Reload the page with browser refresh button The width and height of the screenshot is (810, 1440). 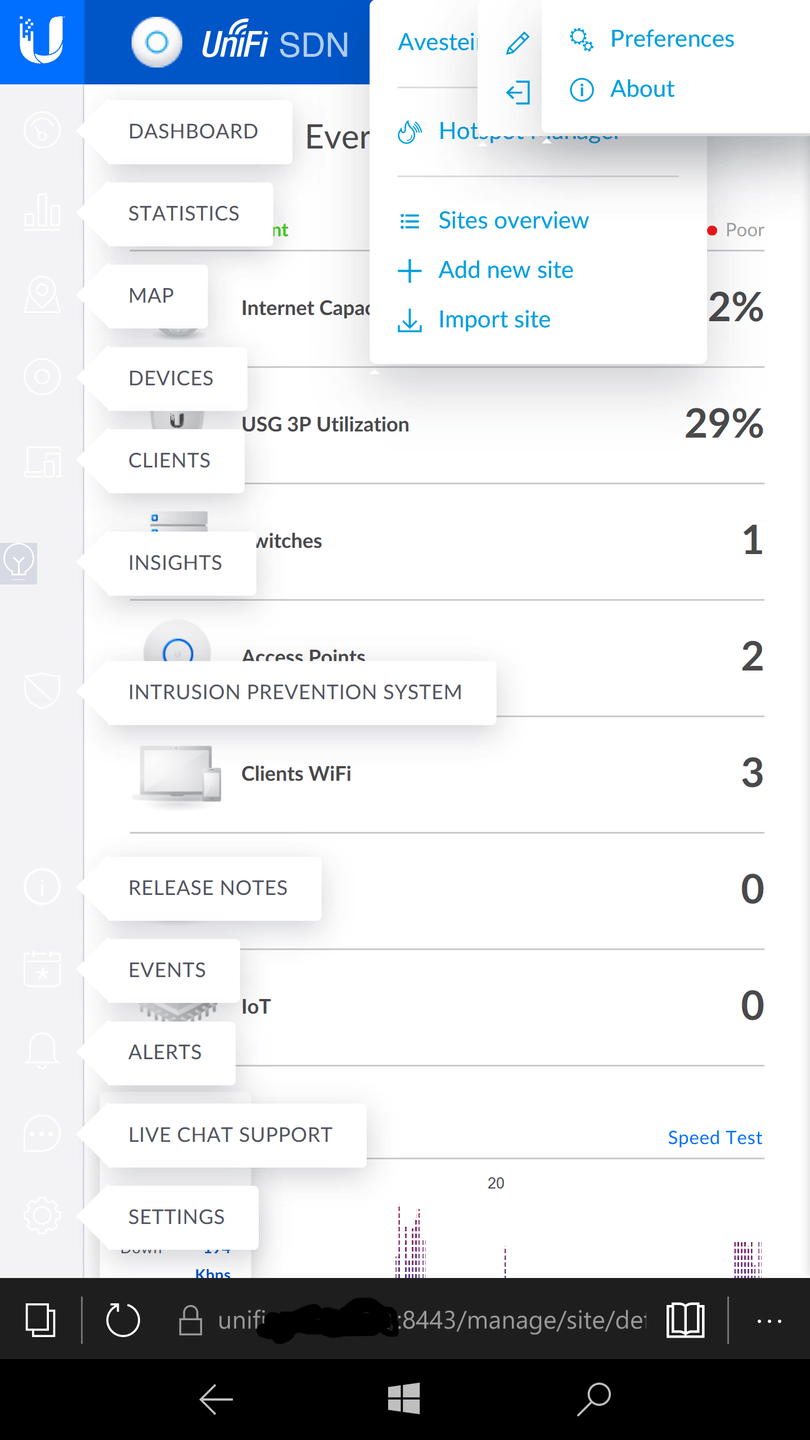click(x=123, y=1321)
